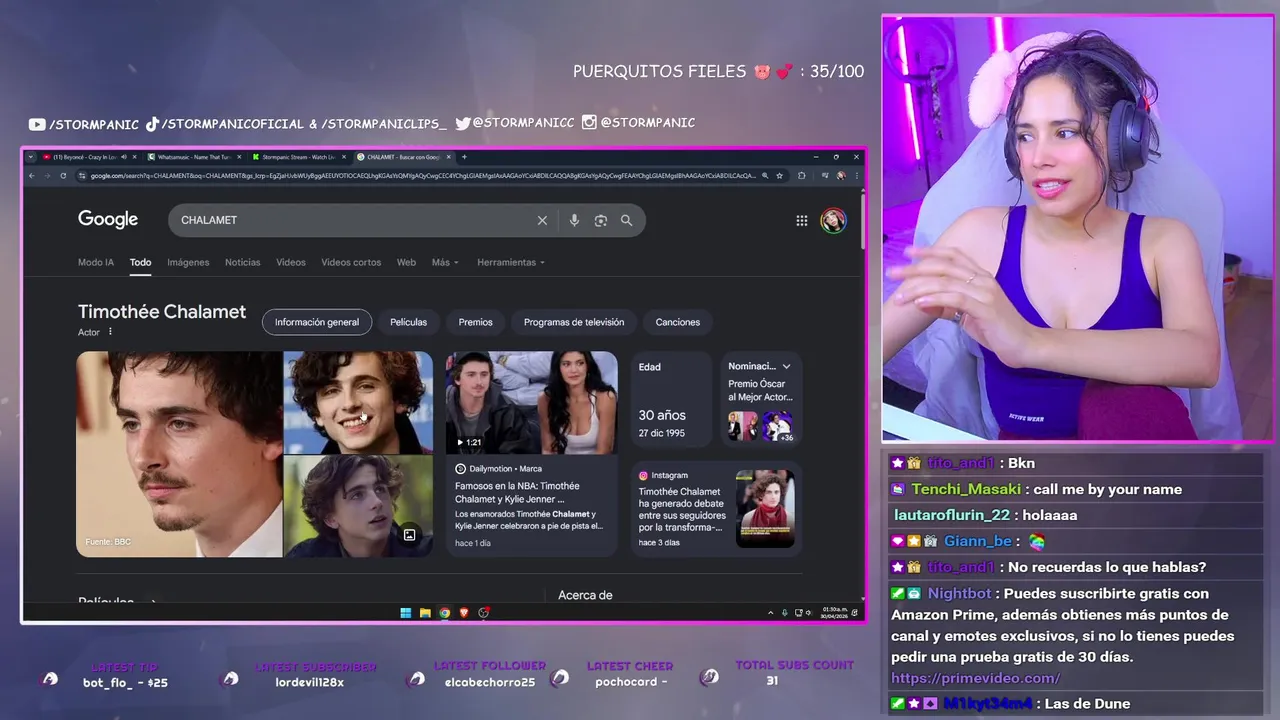1280x720 pixels.
Task: Select the Videos cortos tab
Action: point(351,262)
